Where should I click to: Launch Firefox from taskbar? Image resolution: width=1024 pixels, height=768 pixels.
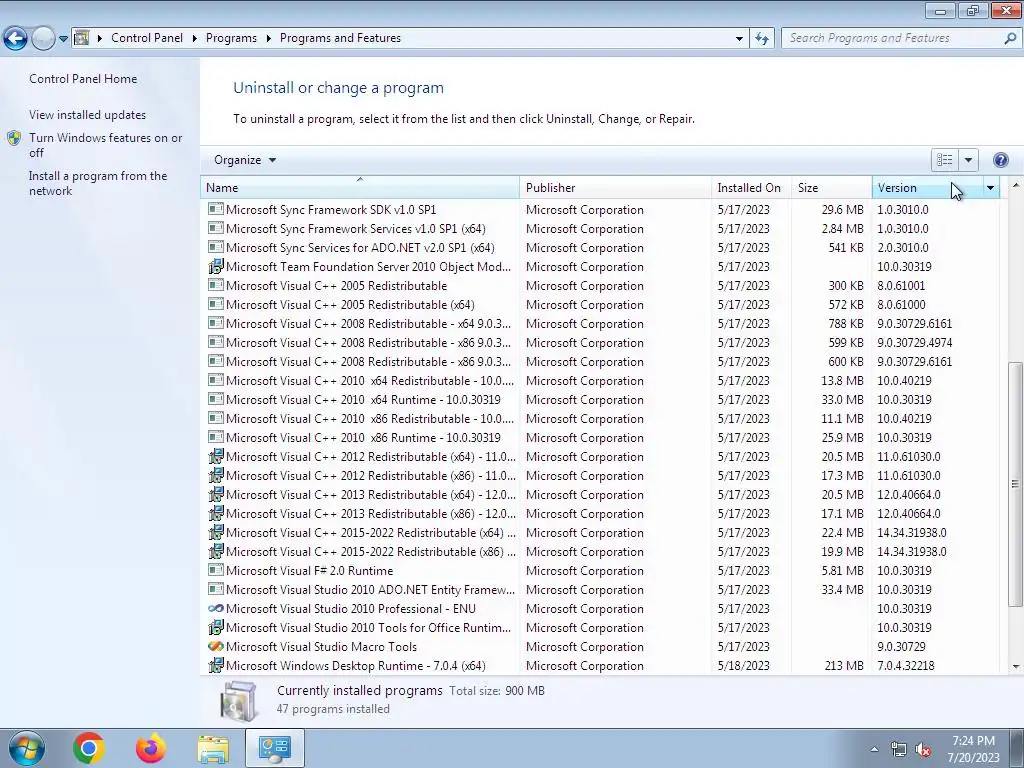[151, 748]
